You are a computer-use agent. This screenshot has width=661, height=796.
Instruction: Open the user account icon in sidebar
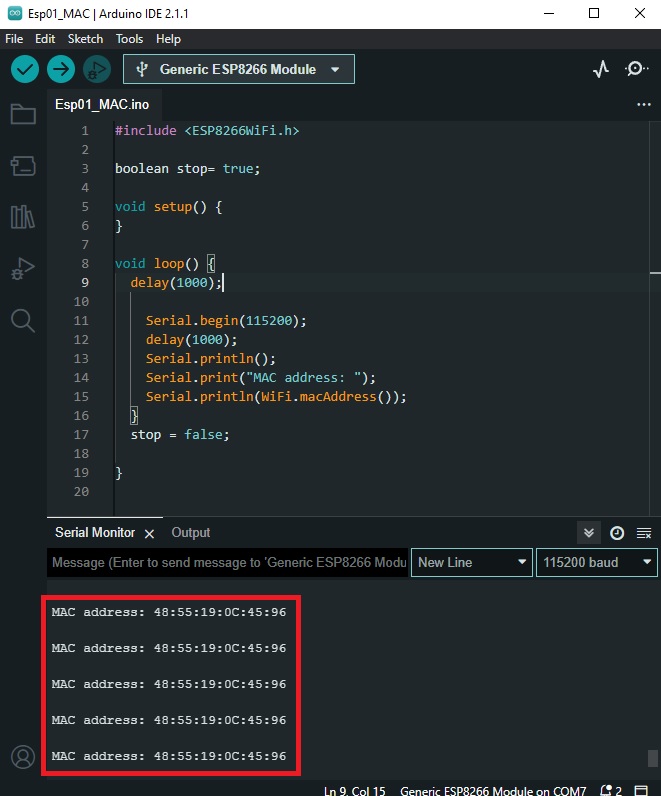point(23,757)
